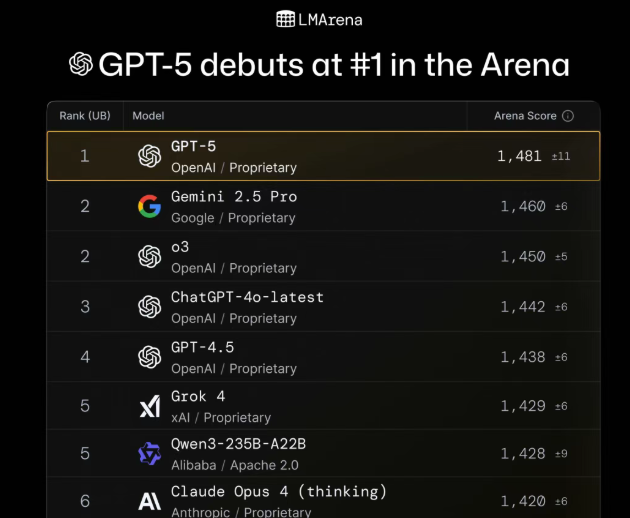Open the Gemini 2.5 Pro model link
Viewport: 630px width, 518px height.
coord(233,196)
